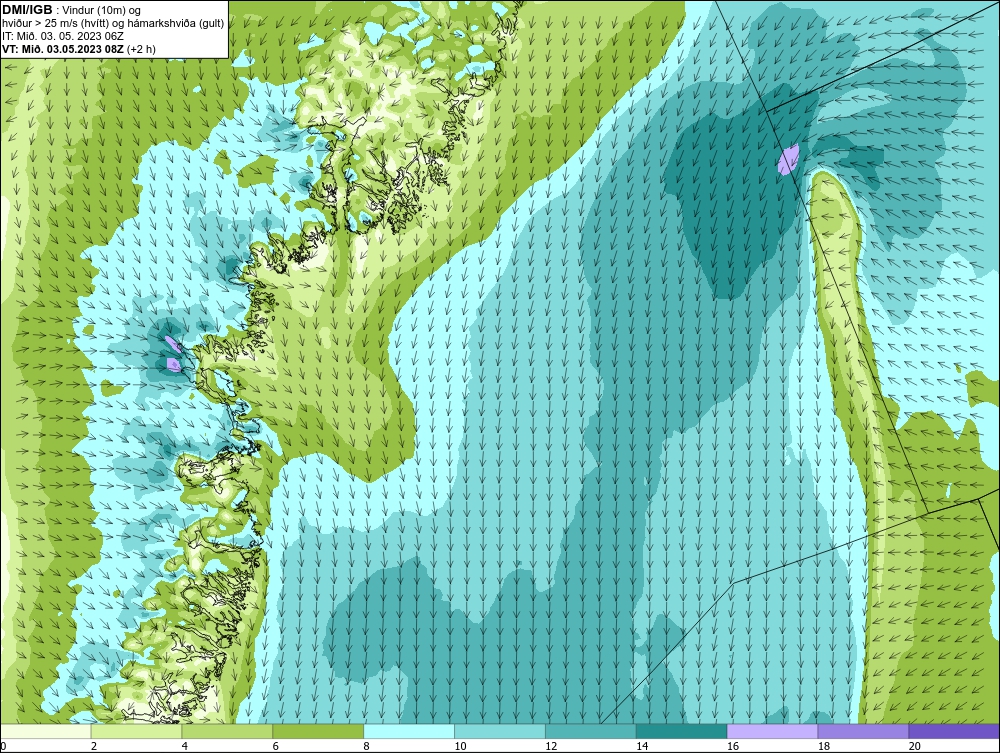1000x753 pixels.
Task: Click the 14–16 m/s dark teal legend swatch
Action: (682, 731)
